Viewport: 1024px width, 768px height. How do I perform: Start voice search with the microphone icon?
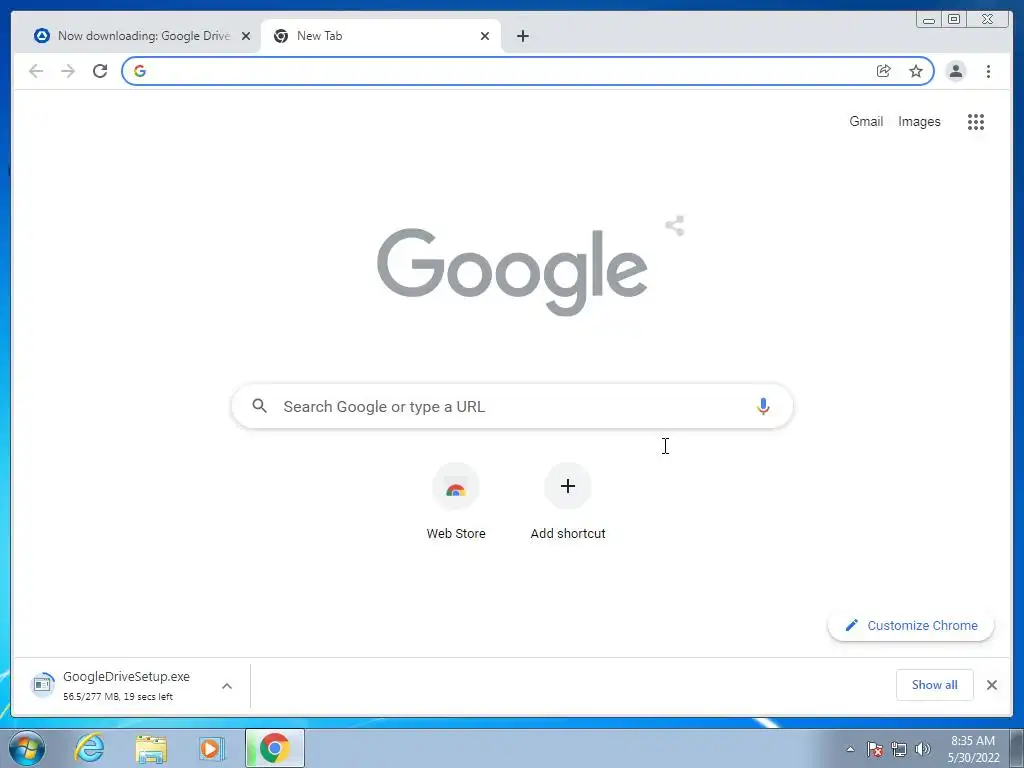763,406
